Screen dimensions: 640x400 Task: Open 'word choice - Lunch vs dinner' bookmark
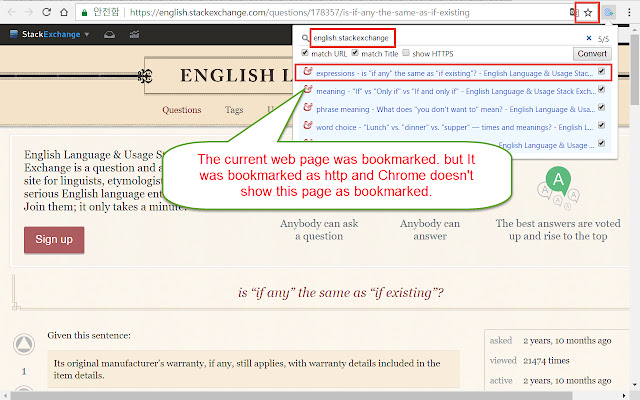click(454, 127)
